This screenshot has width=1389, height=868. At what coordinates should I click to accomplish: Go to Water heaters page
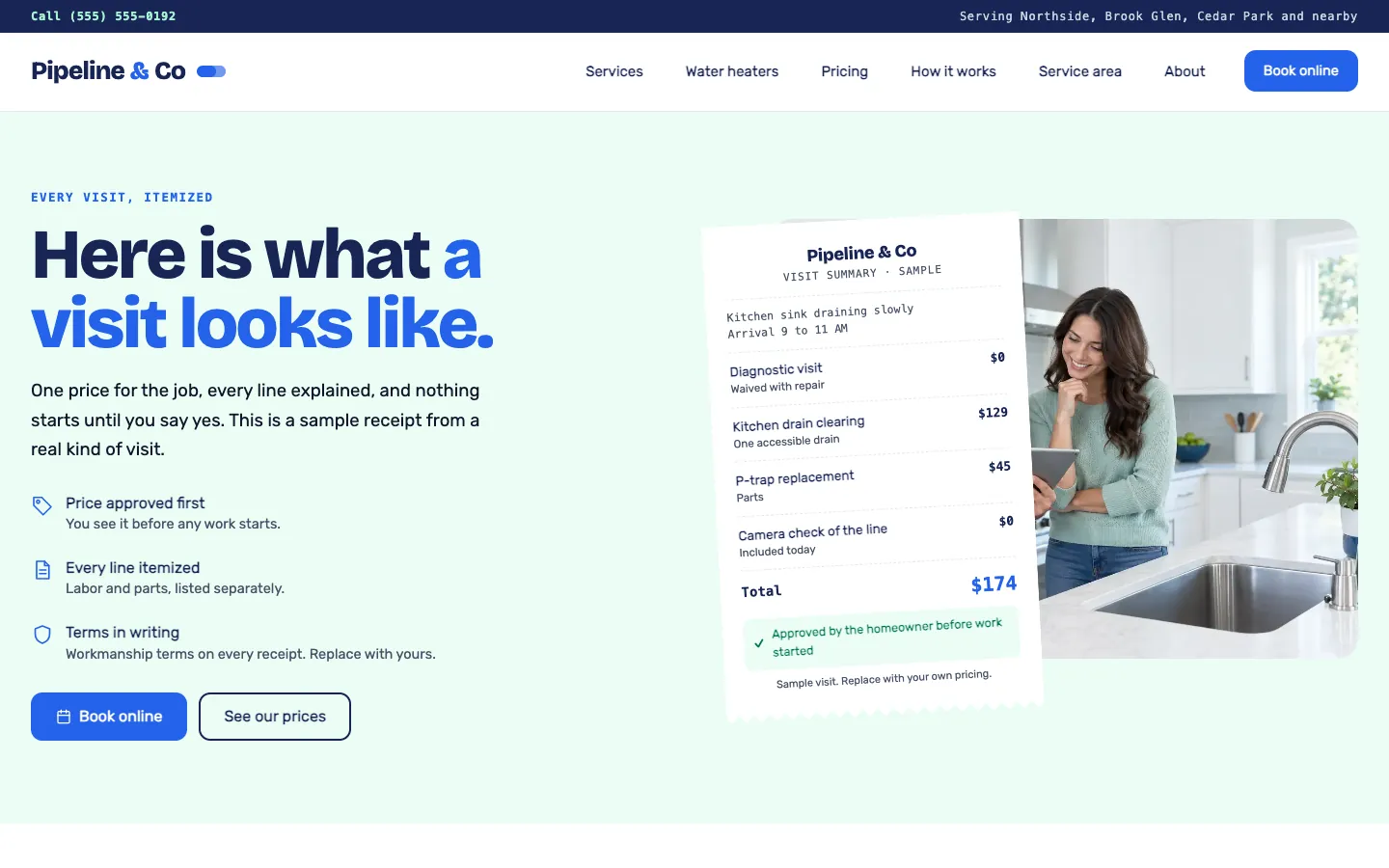point(732,71)
